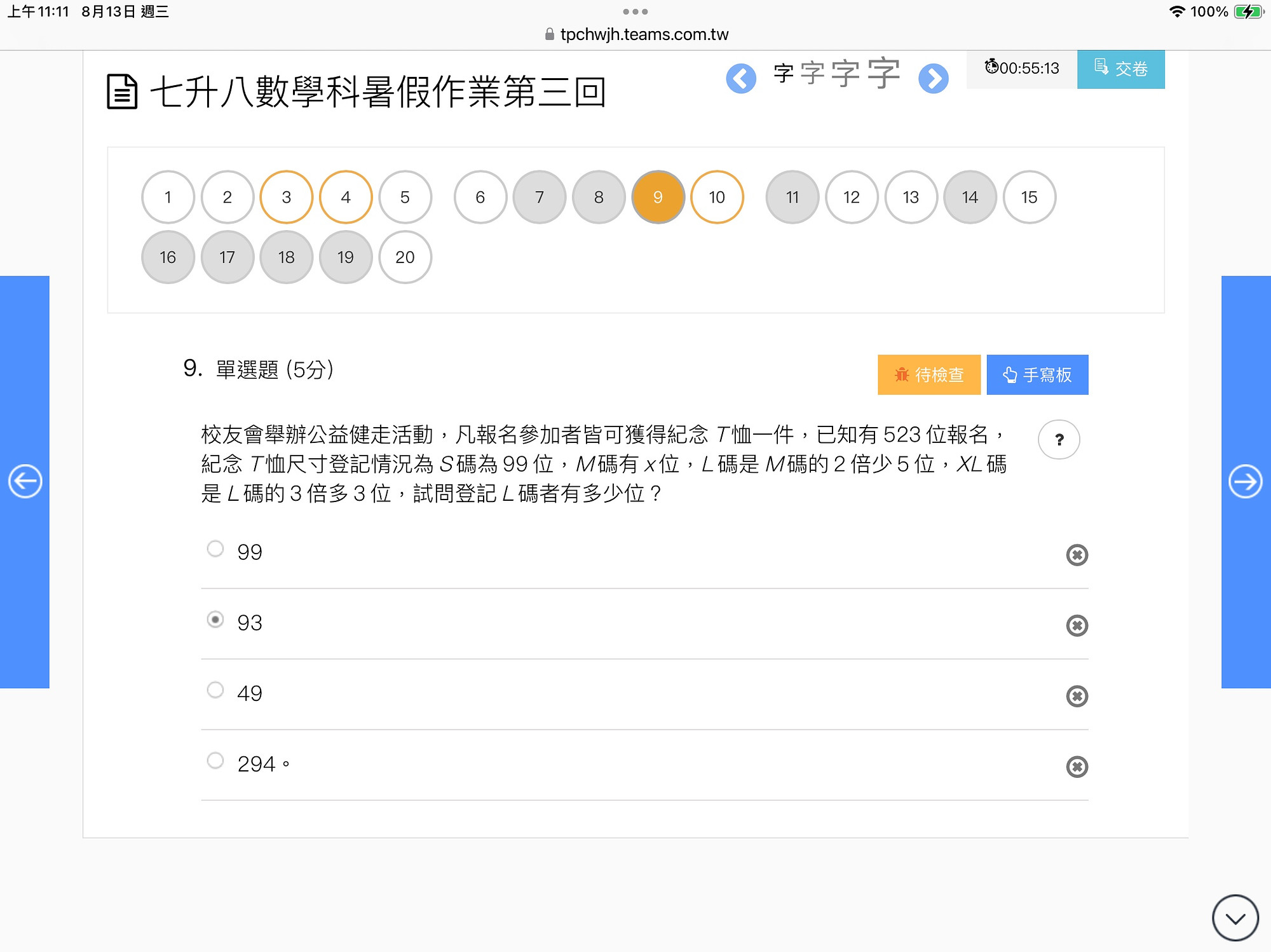Jump to question 20

click(405, 257)
